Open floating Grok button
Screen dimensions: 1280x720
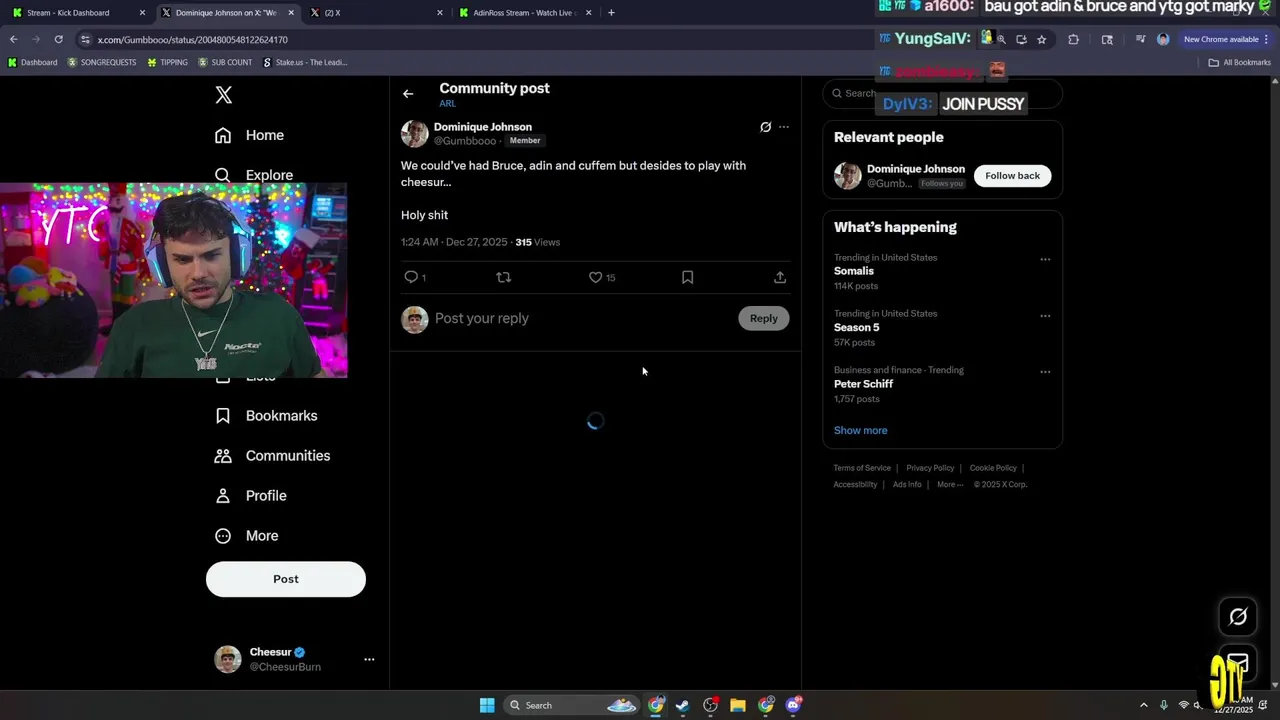[x=1238, y=617]
